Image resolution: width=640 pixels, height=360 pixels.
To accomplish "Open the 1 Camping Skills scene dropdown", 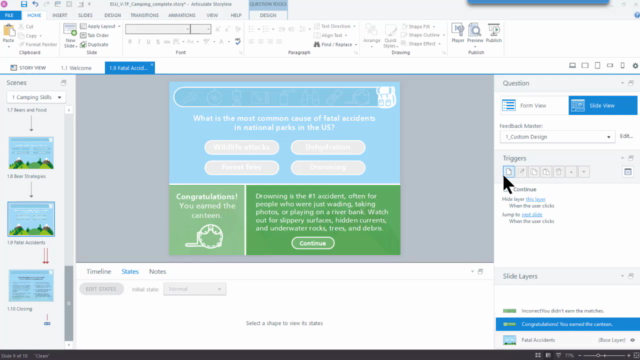I will coord(36,97).
